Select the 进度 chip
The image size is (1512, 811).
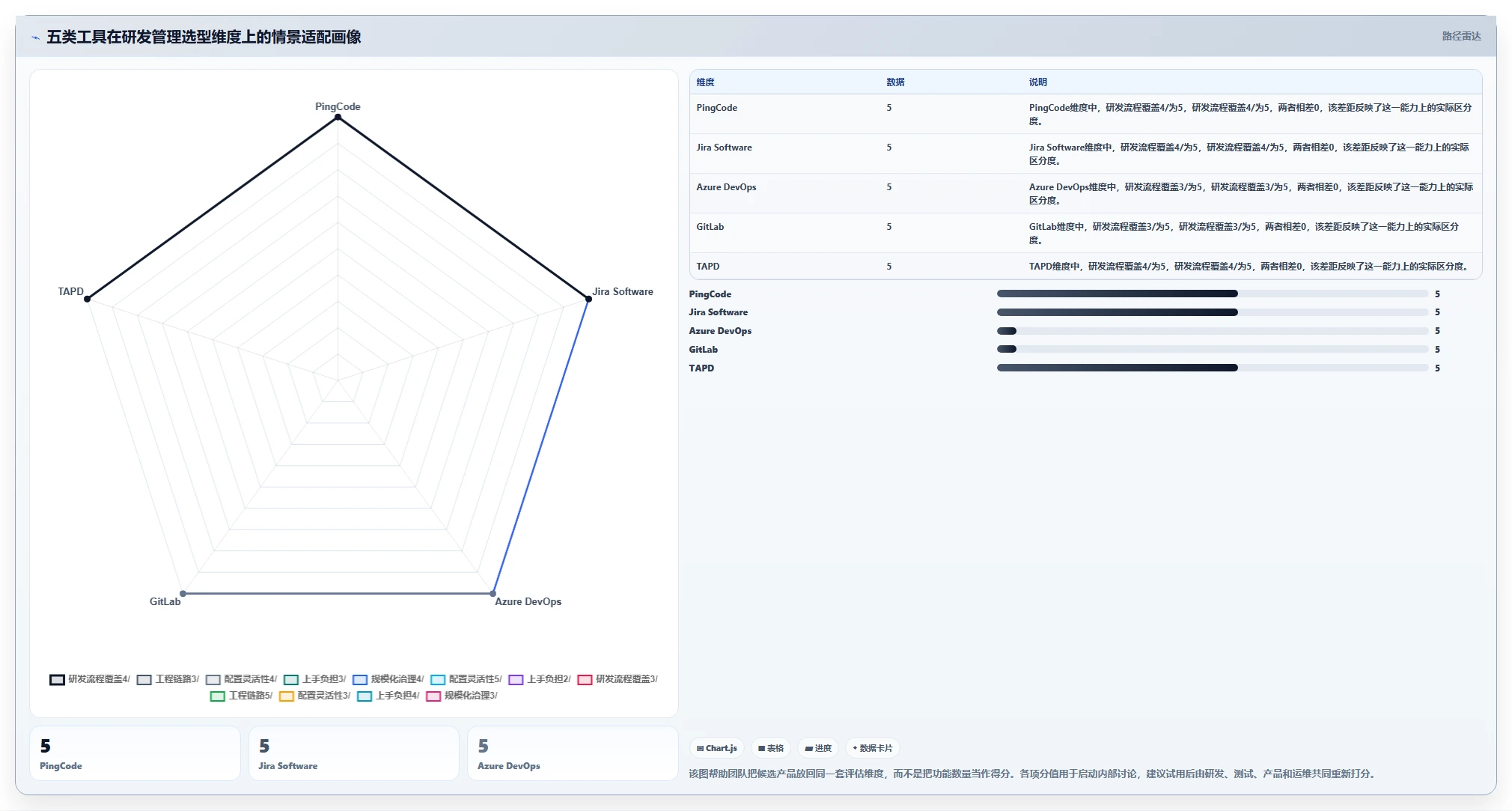[818, 748]
